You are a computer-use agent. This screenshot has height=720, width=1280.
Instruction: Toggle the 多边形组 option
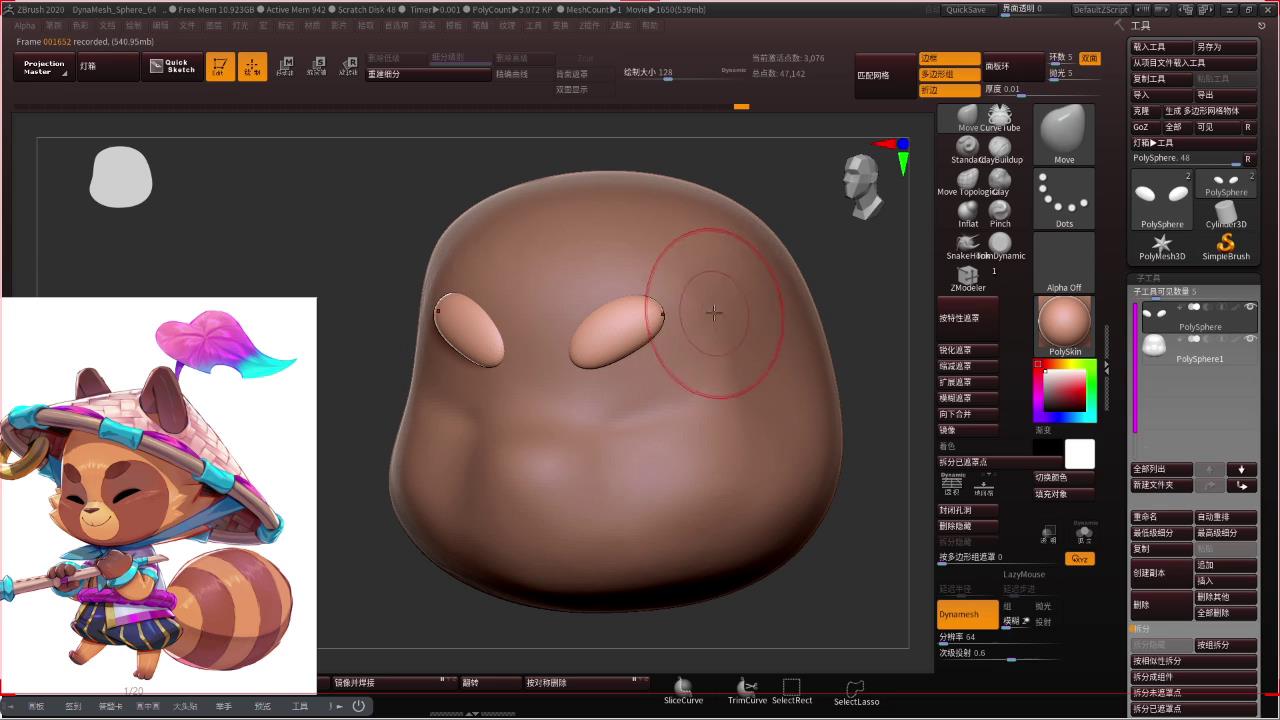point(949,74)
